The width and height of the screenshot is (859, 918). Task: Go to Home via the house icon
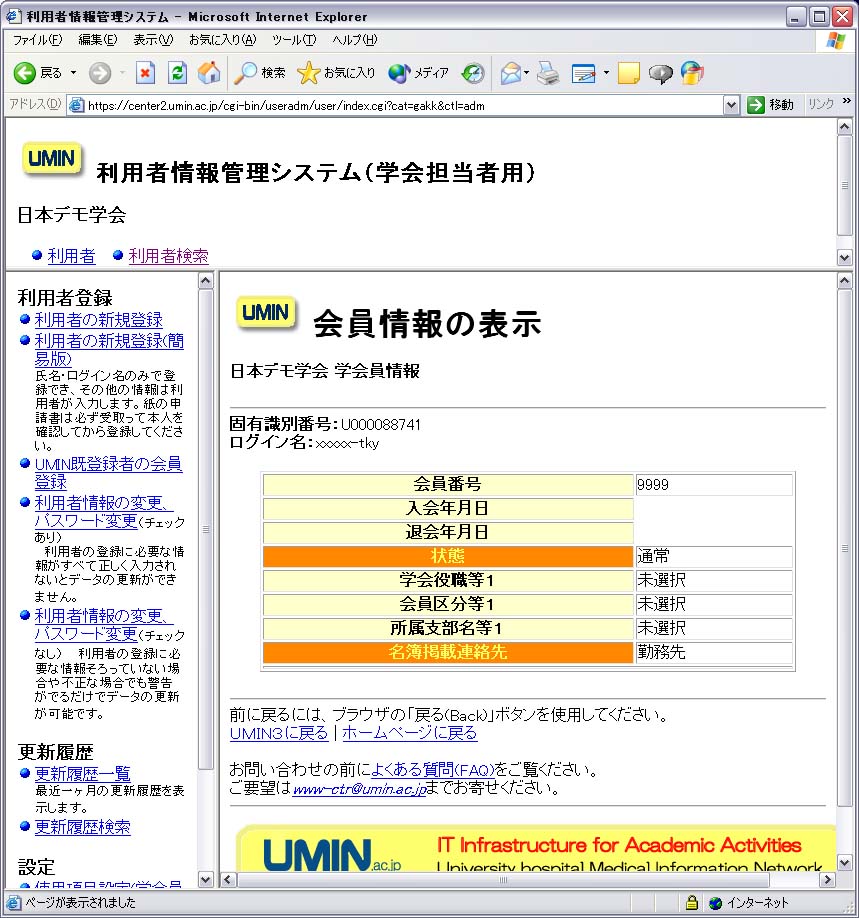point(209,73)
